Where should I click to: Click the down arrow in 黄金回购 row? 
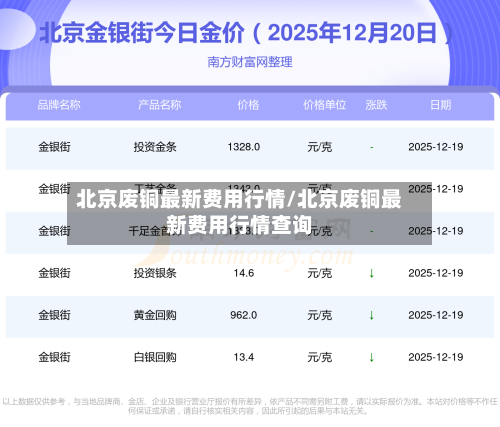372,315
